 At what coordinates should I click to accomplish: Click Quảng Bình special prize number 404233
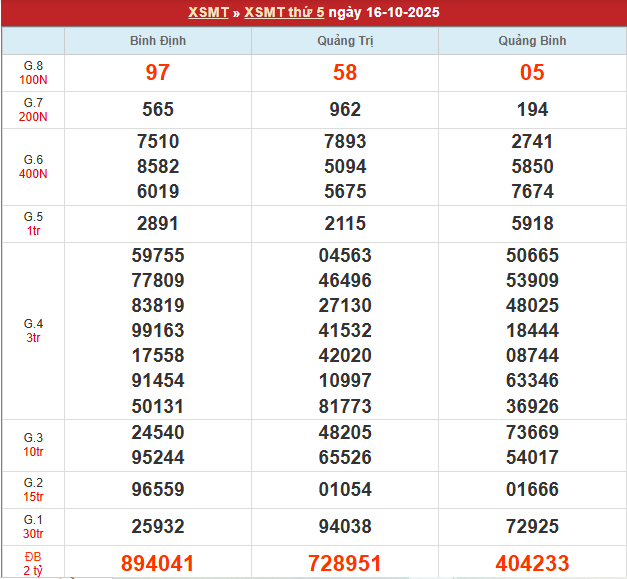532,564
